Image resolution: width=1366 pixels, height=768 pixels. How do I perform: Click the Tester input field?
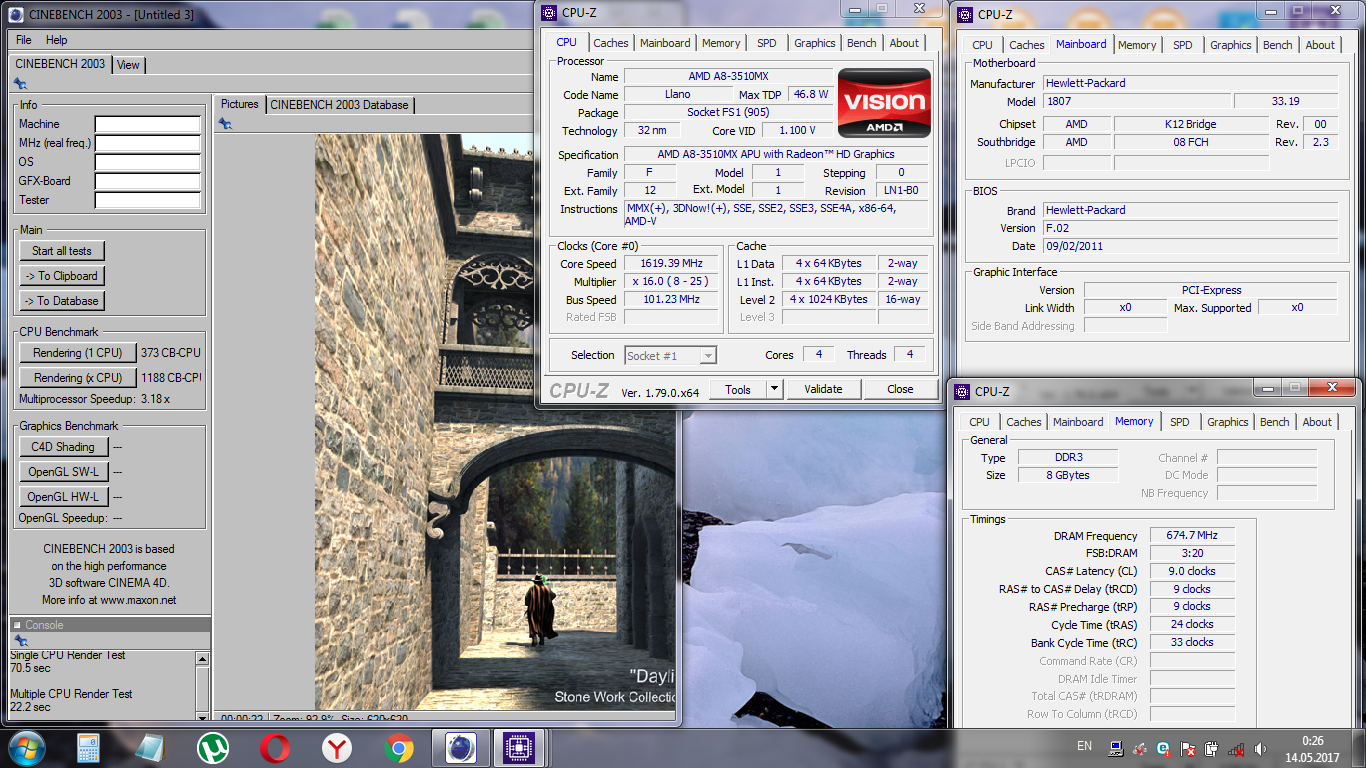click(x=148, y=201)
